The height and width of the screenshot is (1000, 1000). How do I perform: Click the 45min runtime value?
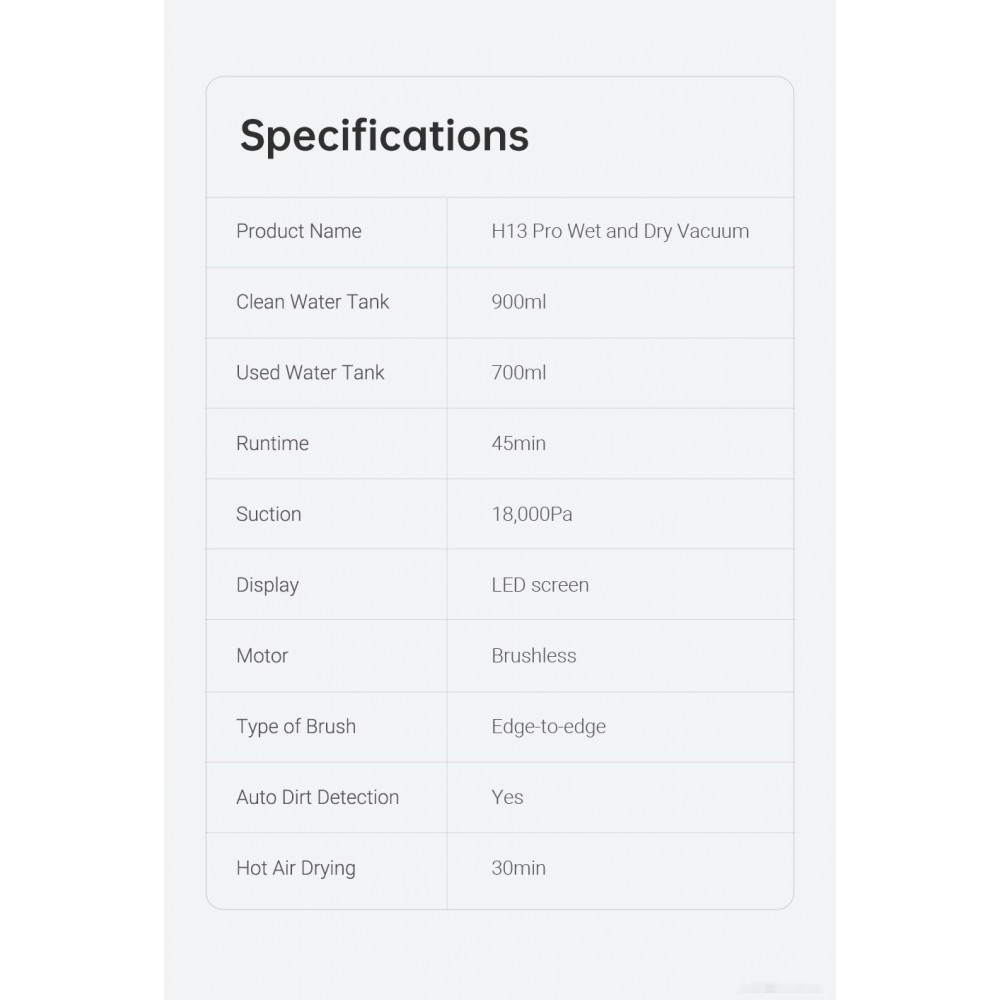[519, 443]
